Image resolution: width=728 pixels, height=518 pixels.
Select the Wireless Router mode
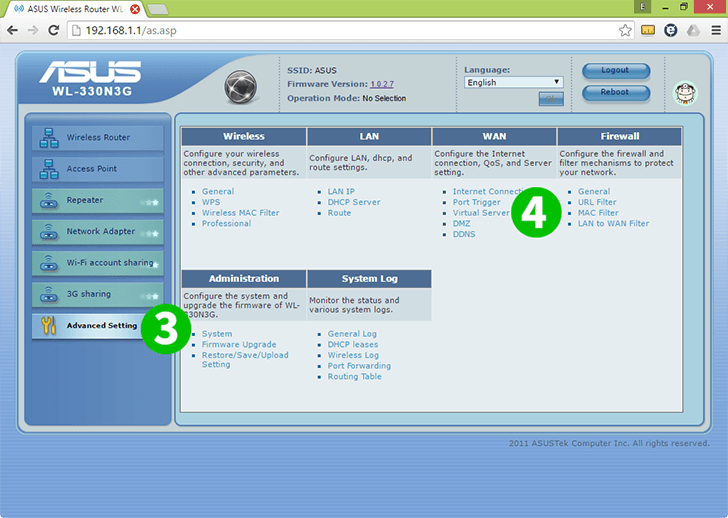[98, 138]
